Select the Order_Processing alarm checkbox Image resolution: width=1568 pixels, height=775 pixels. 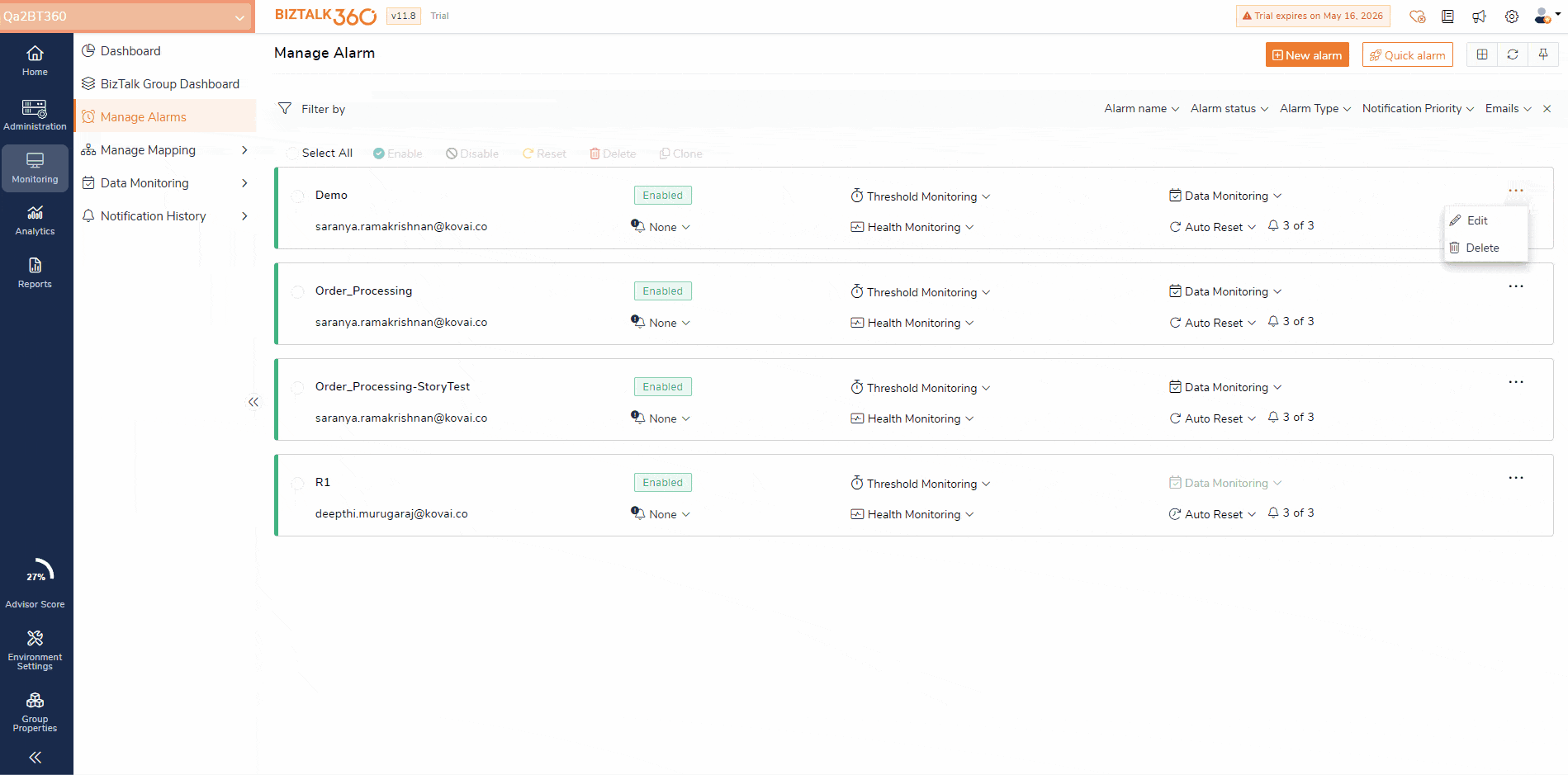tap(297, 291)
